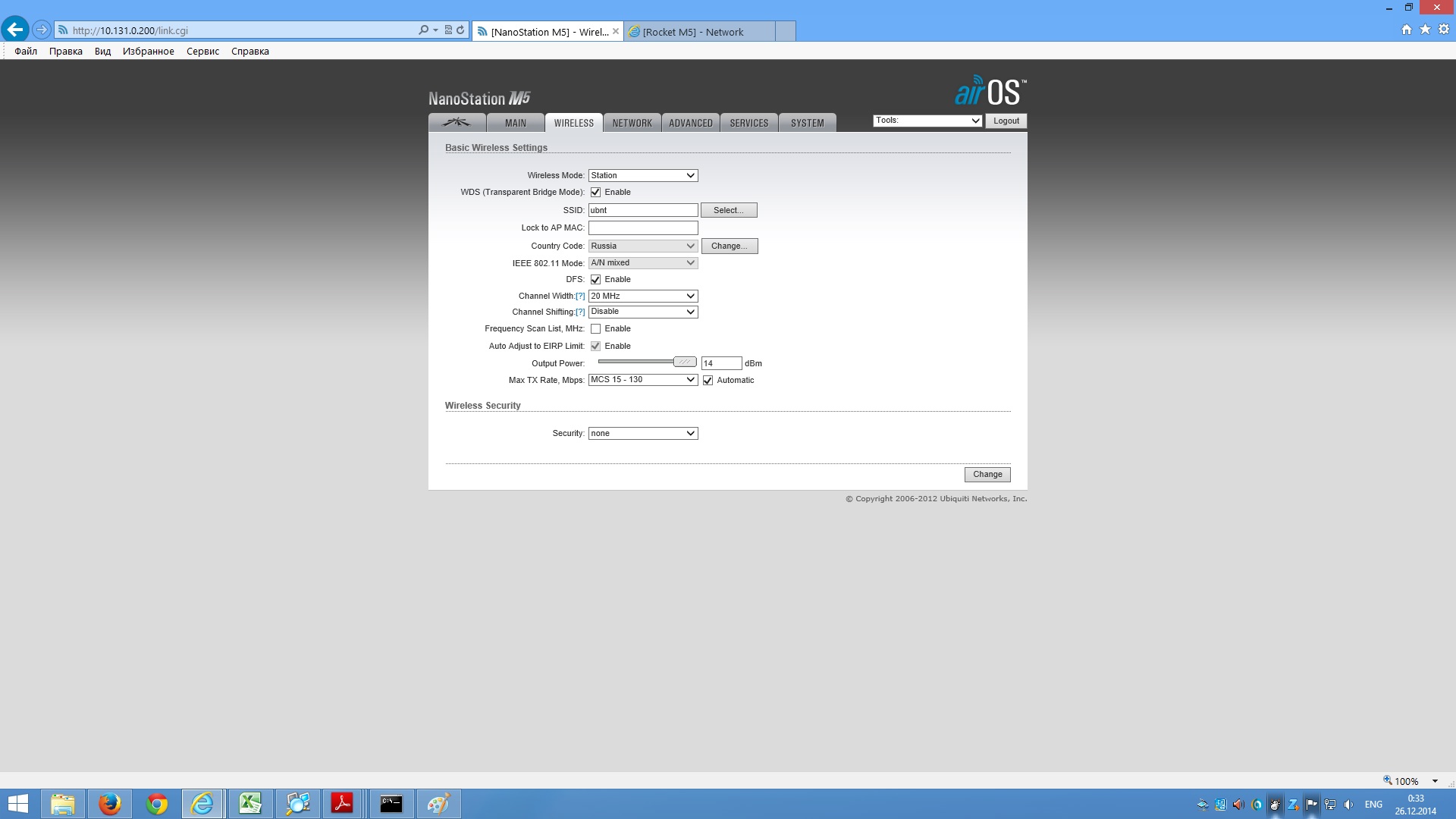Open browser zoom level dropdown arrow
This screenshot has width=1456, height=819.
(x=1435, y=781)
